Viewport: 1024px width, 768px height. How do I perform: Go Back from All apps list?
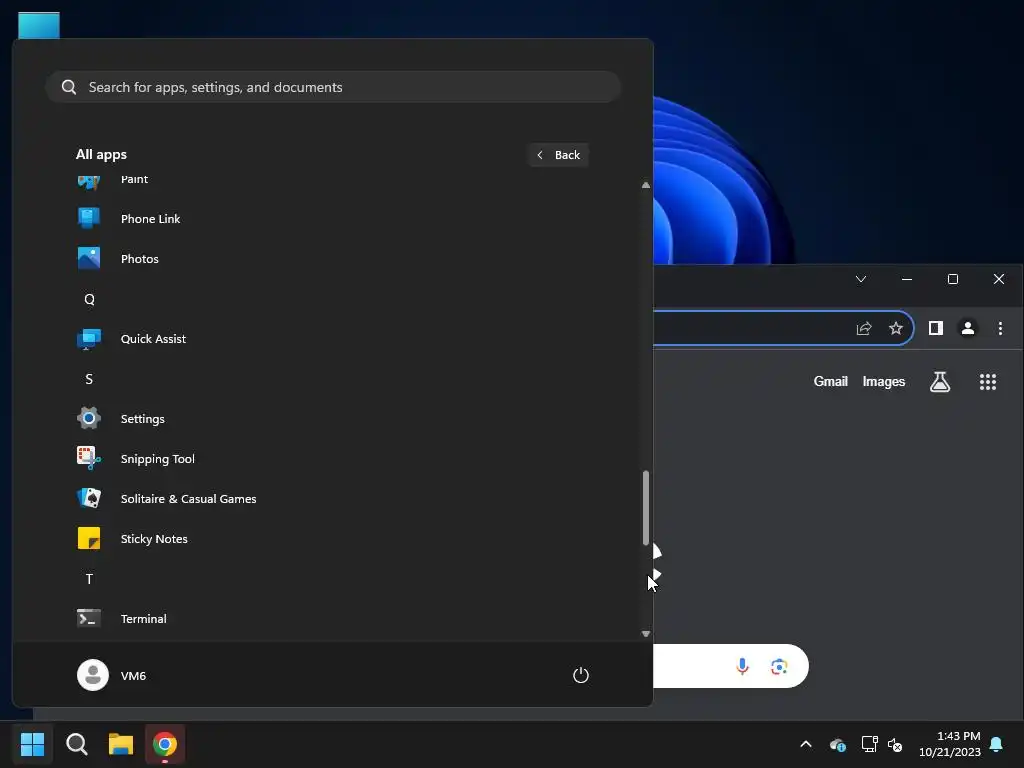pos(558,155)
